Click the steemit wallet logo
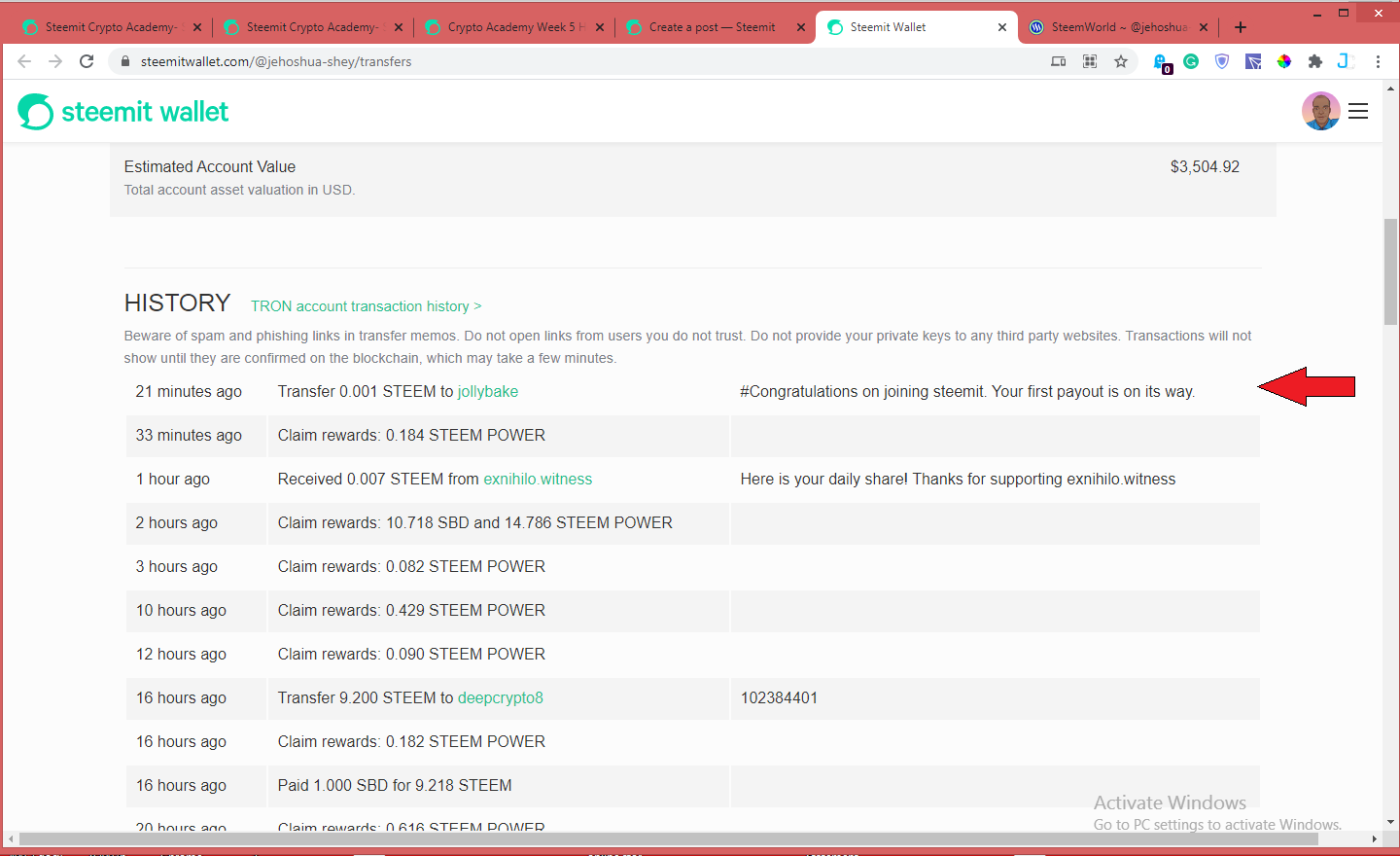 click(x=123, y=112)
